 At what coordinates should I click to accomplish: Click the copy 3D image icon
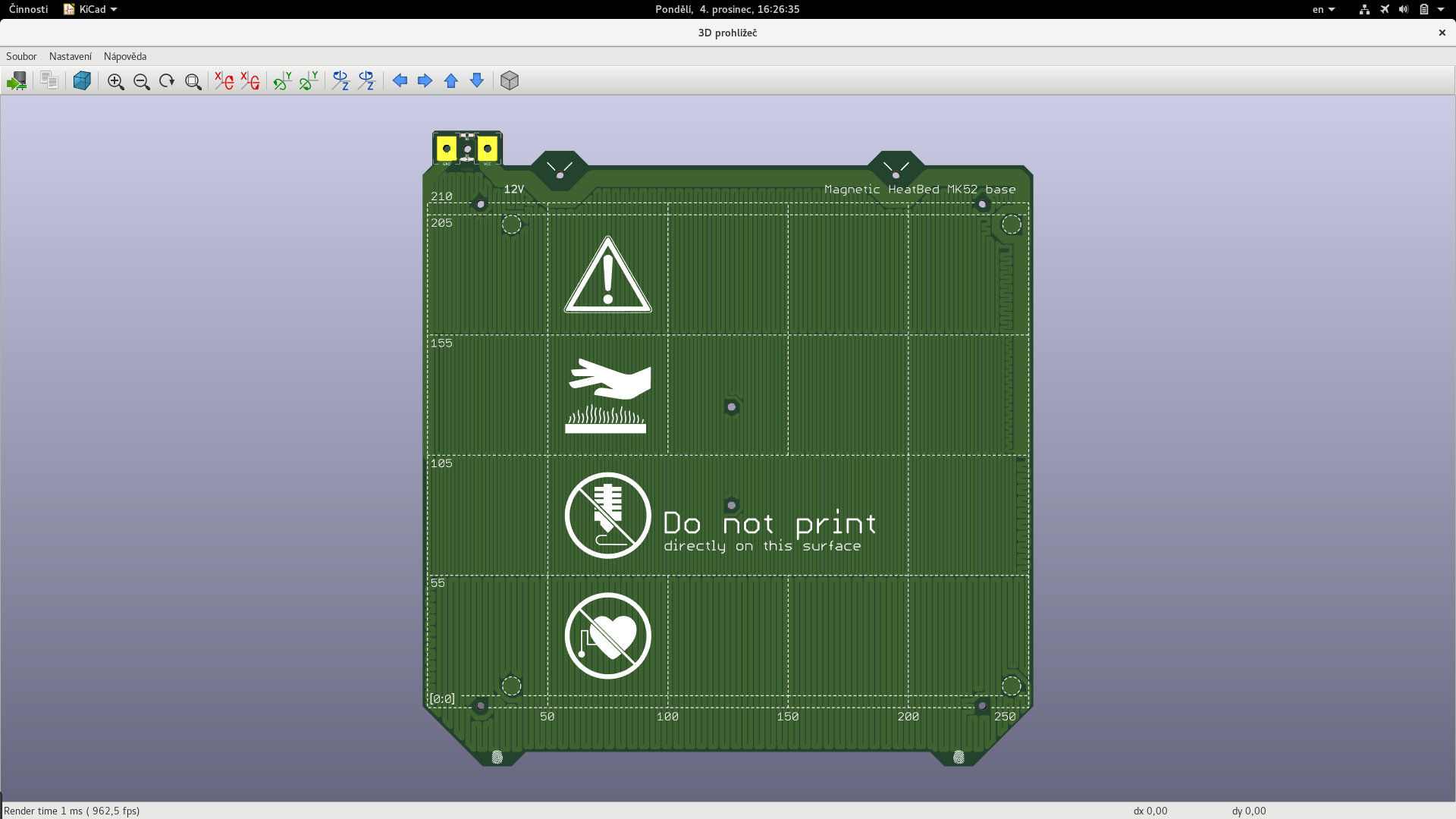pos(49,81)
